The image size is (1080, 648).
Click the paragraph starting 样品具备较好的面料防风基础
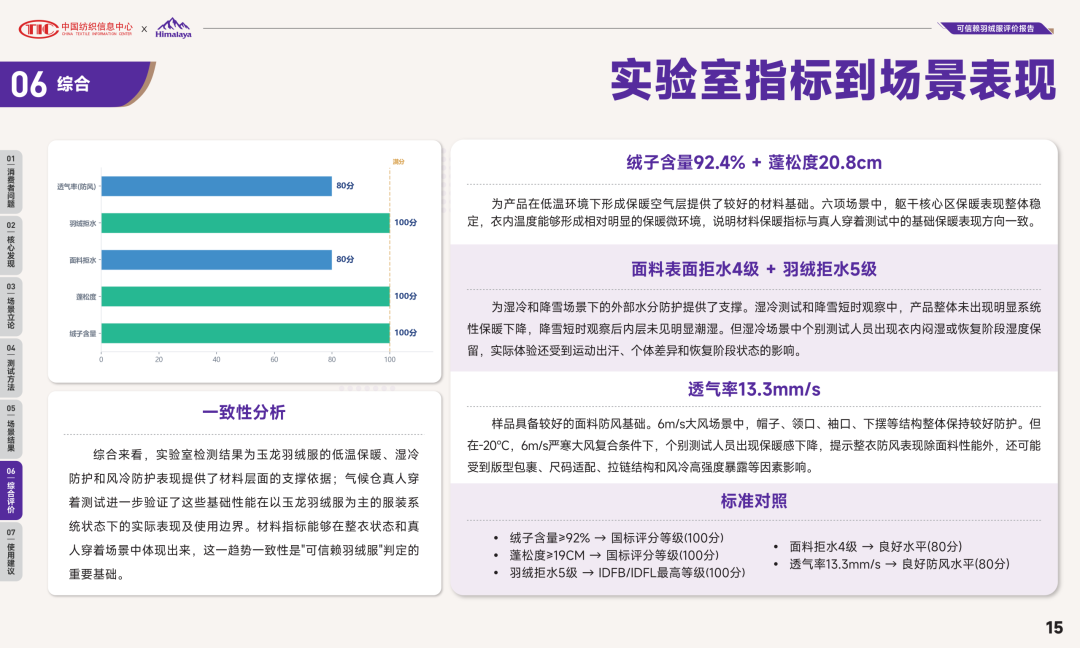point(754,446)
